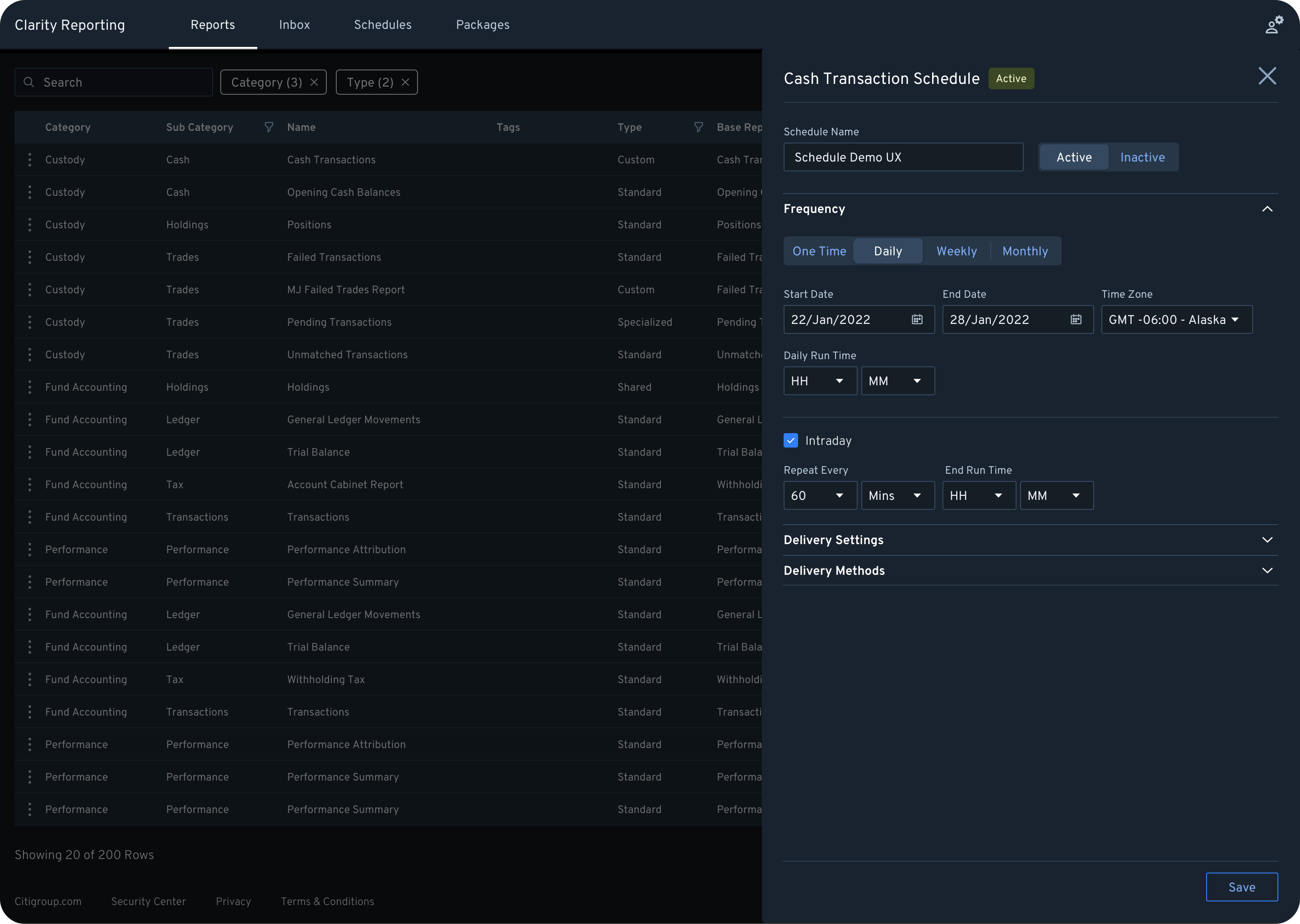Viewport: 1300px width, 924px height.
Task: Close the Cash Transaction Schedule panel
Action: tap(1267, 76)
